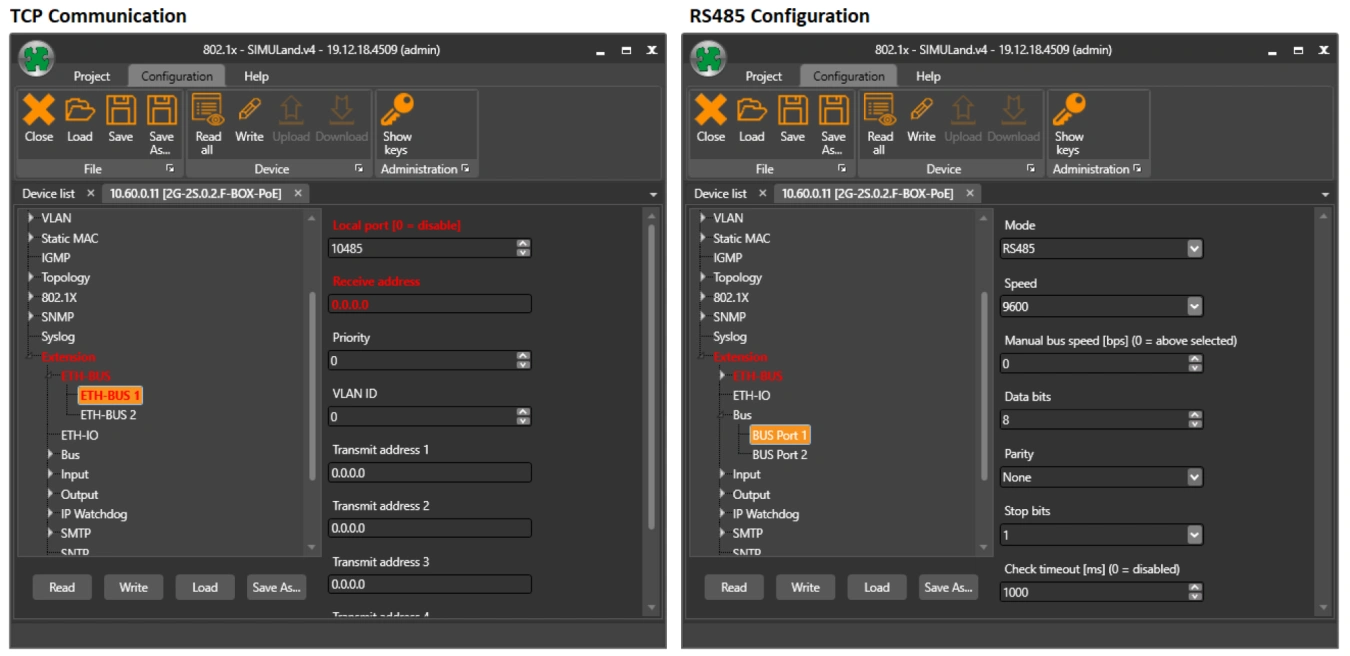Switch to Project tab in TCP Communication window
Viewport: 1350px width, 656px height.
92,76
